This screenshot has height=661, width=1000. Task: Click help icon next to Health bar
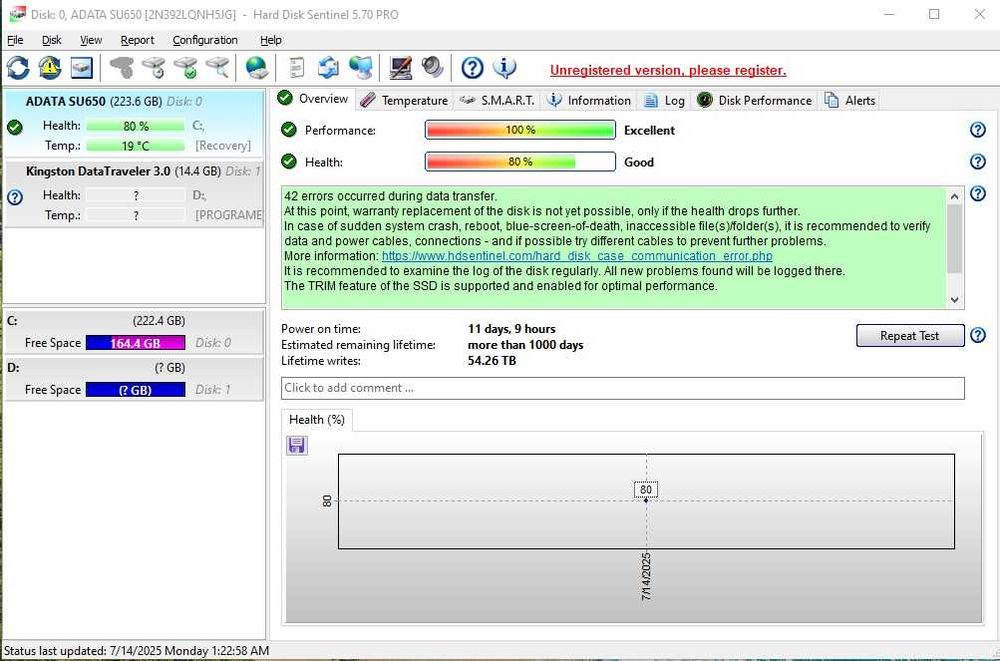pos(978,161)
